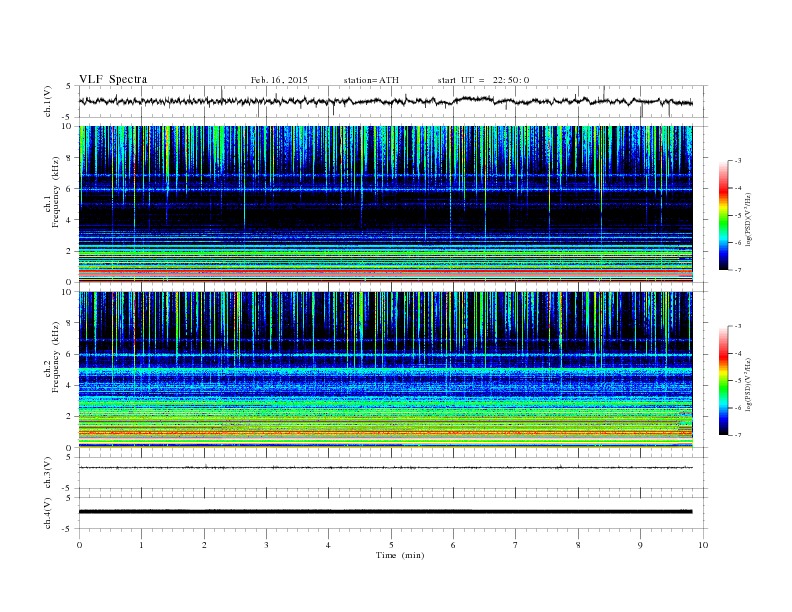Click the "2" kHz tick of ch.2 spectrogram

[69, 417]
